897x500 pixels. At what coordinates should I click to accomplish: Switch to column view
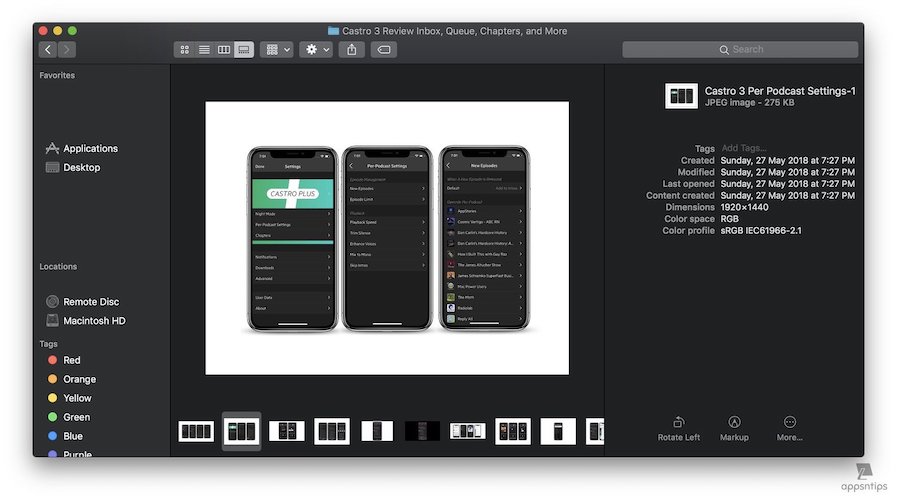point(224,49)
